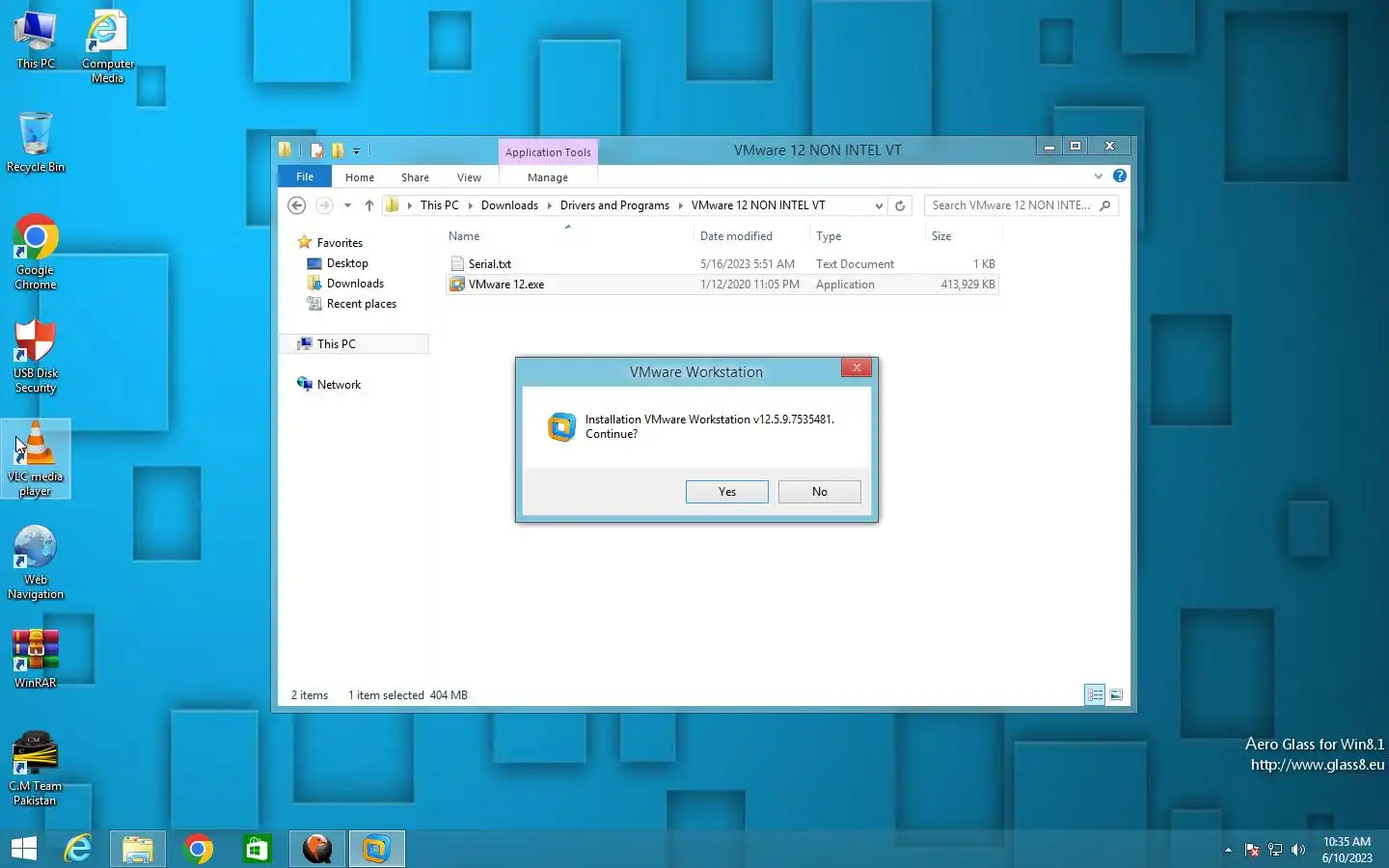The image size is (1389, 868).
Task: Switch to large icons view layout
Action: click(x=1116, y=694)
